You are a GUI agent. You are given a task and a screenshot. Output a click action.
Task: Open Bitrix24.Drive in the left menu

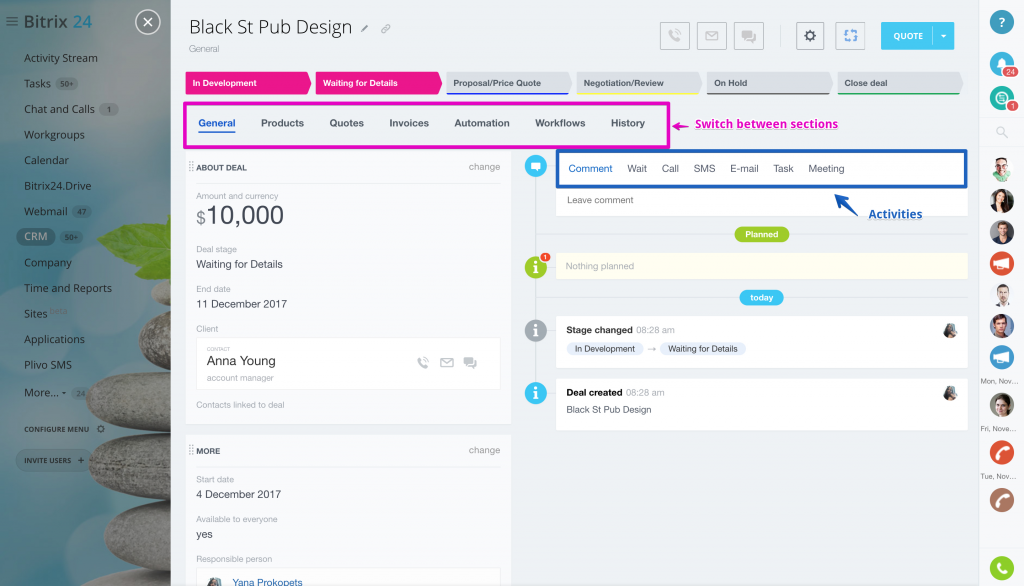(x=57, y=186)
